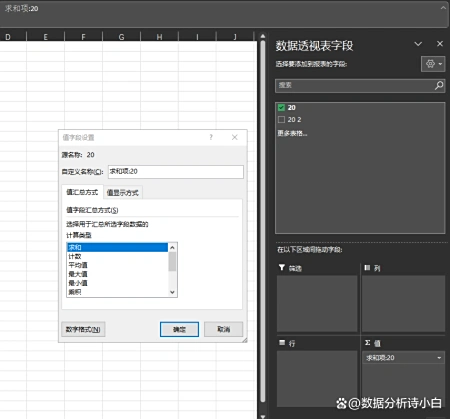Click the custom name input field

click(176, 172)
